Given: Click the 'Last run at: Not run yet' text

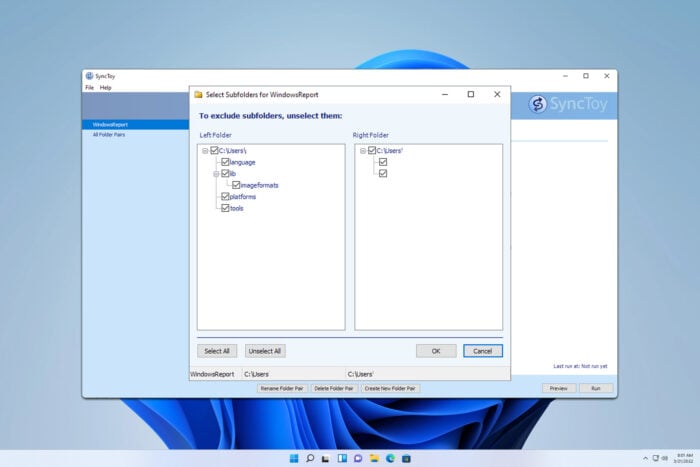Looking at the screenshot, I should pyautogui.click(x=580, y=366).
